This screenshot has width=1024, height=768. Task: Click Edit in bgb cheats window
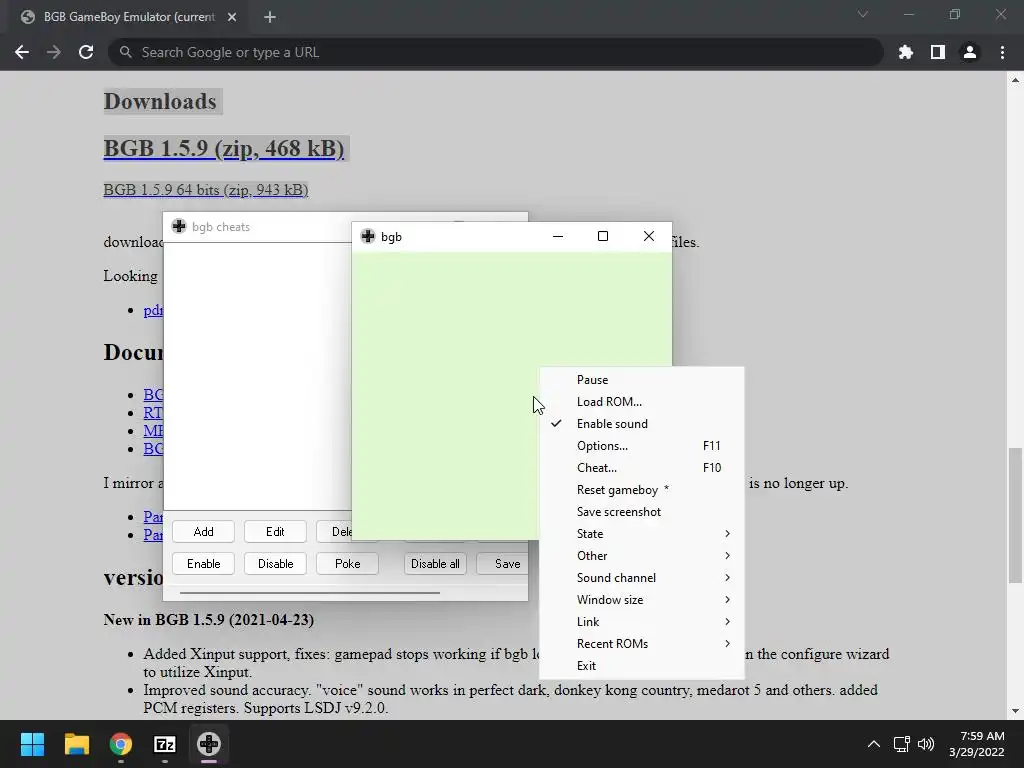pos(275,532)
